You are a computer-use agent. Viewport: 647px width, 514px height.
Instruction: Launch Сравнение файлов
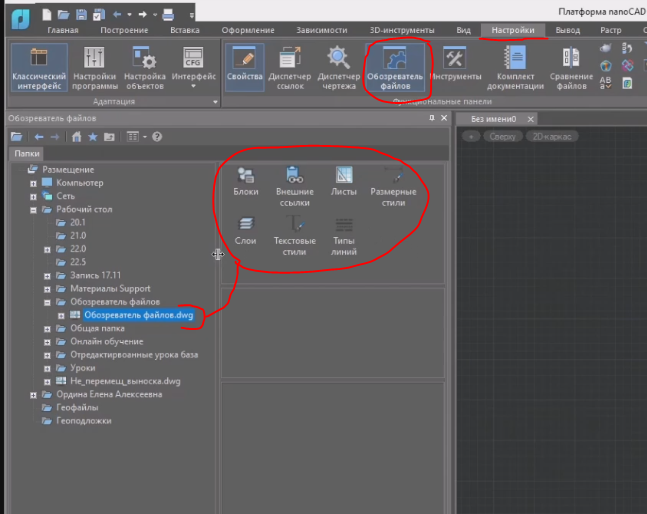click(x=571, y=68)
